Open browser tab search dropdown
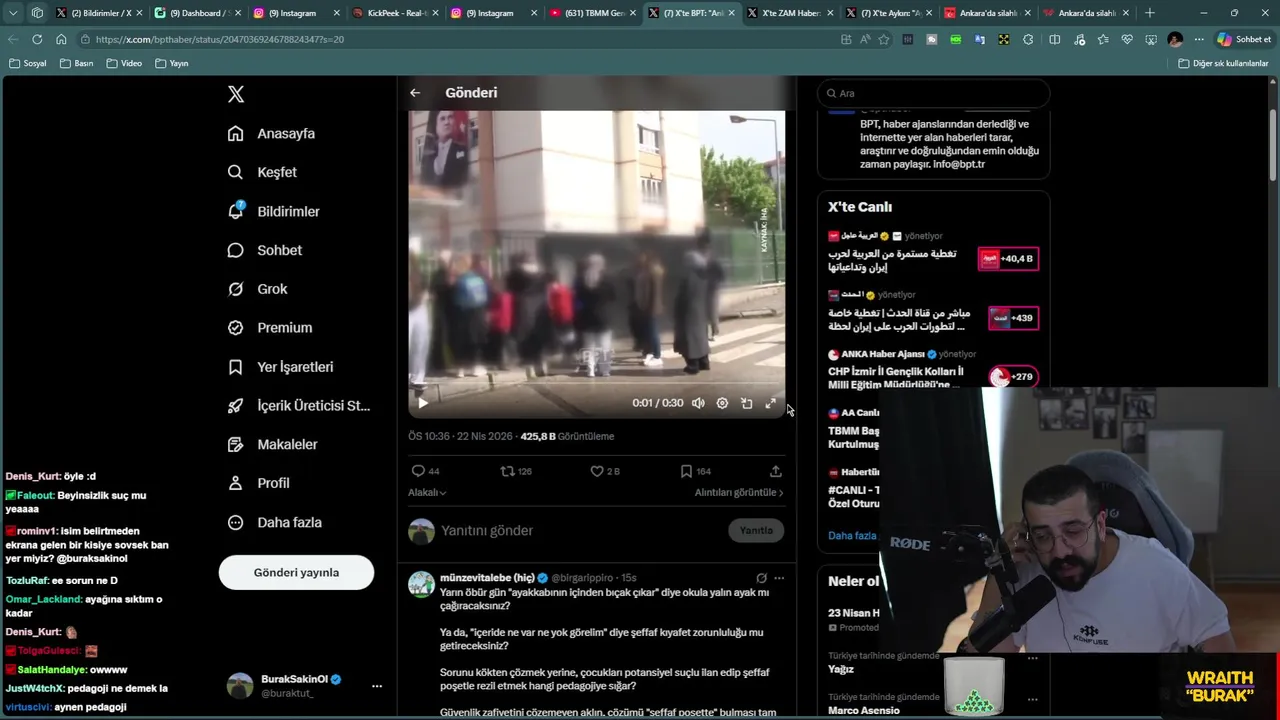Screen dimensions: 1280x720 [13, 13]
